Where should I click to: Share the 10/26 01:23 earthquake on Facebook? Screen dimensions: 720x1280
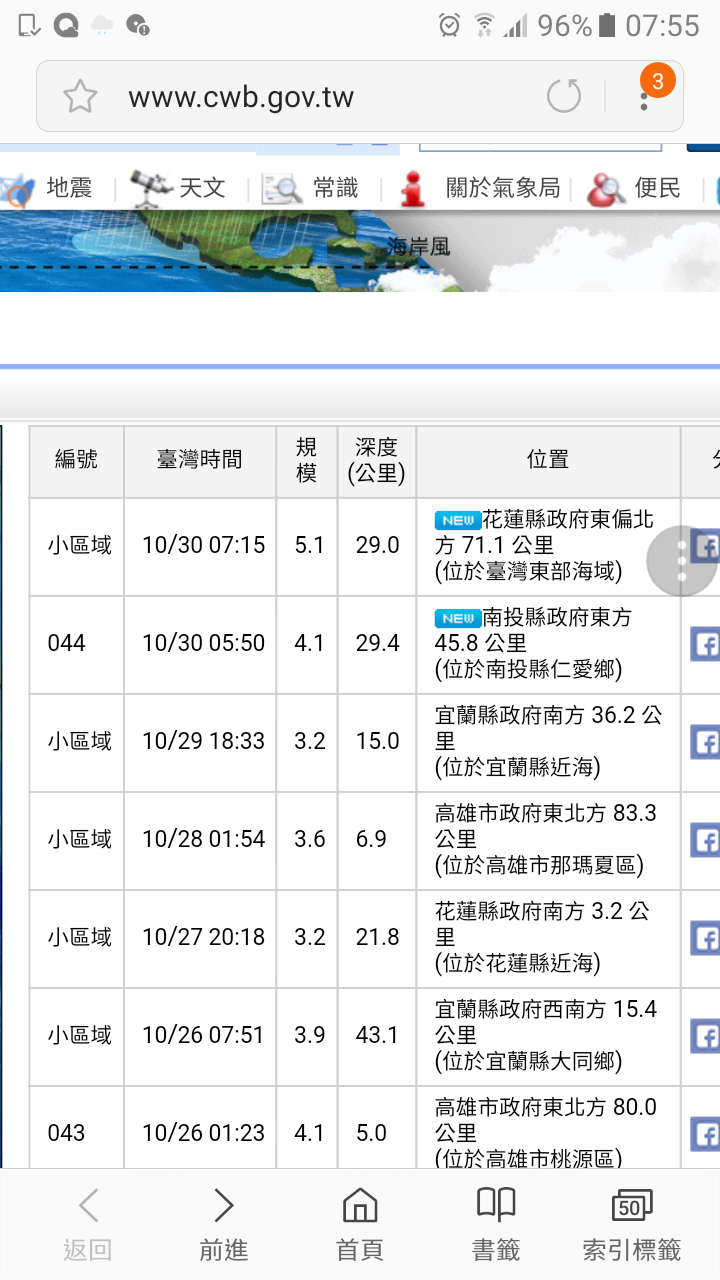[x=705, y=1134]
